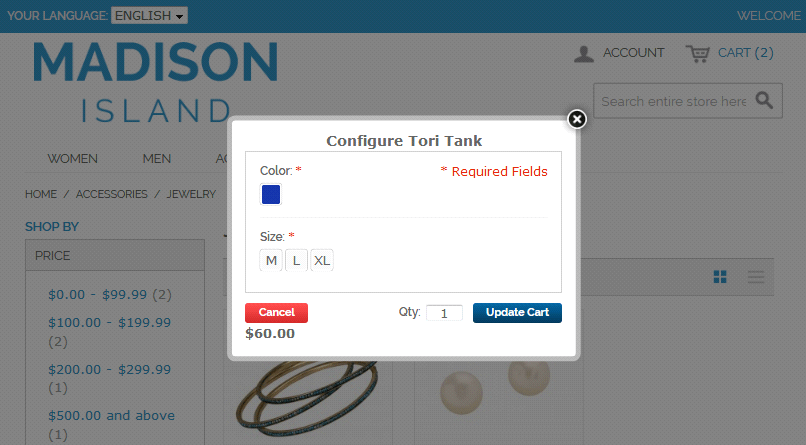Viewport: 806px width, 445px height.
Task: Click the Qty input field
Action: 444,313
